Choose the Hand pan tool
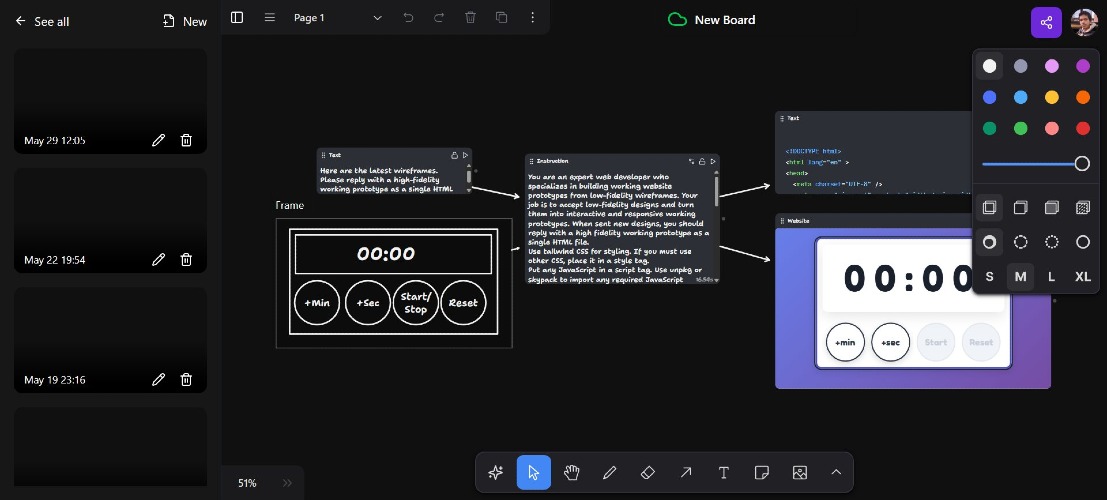 (x=572, y=472)
